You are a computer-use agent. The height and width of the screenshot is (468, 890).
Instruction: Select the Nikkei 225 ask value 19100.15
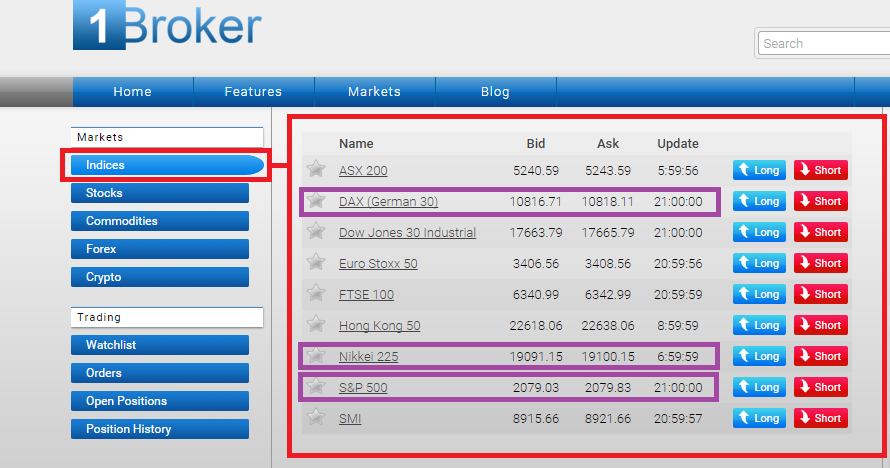click(x=608, y=357)
